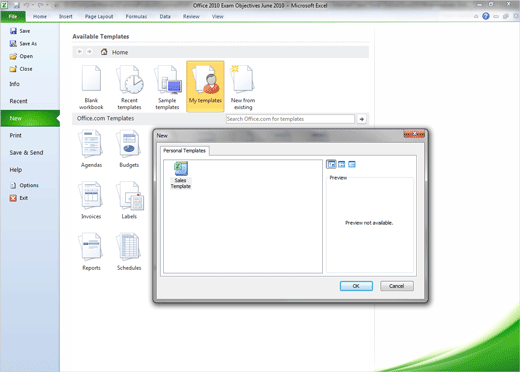Screen dimensions: 520x372
Task: Open the Schedules template category
Action: pyautogui.click(x=129, y=252)
